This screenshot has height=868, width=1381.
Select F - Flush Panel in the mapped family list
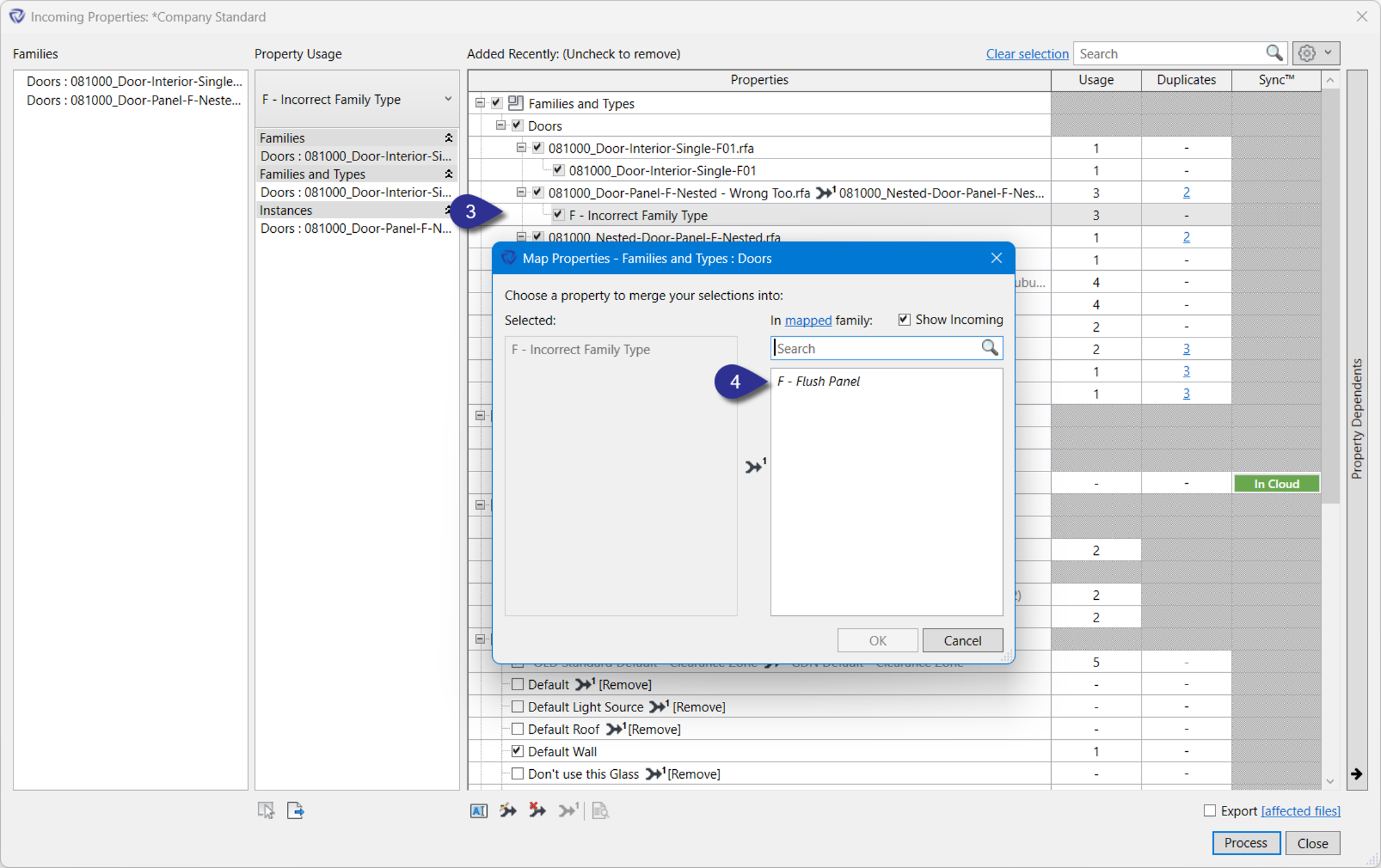pyautogui.click(x=818, y=381)
